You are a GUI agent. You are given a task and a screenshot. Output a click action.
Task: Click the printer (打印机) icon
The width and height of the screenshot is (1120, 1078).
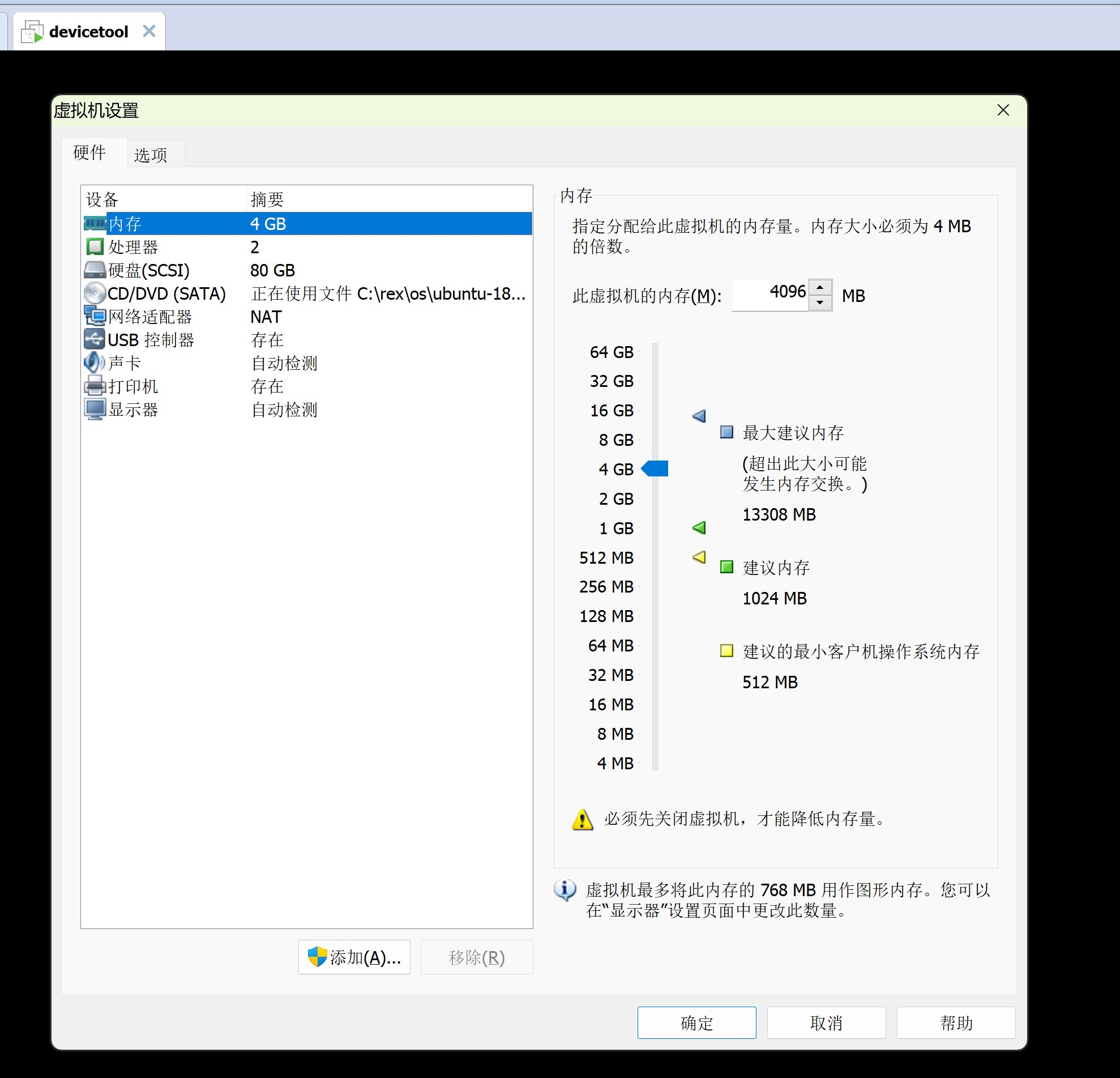95,386
